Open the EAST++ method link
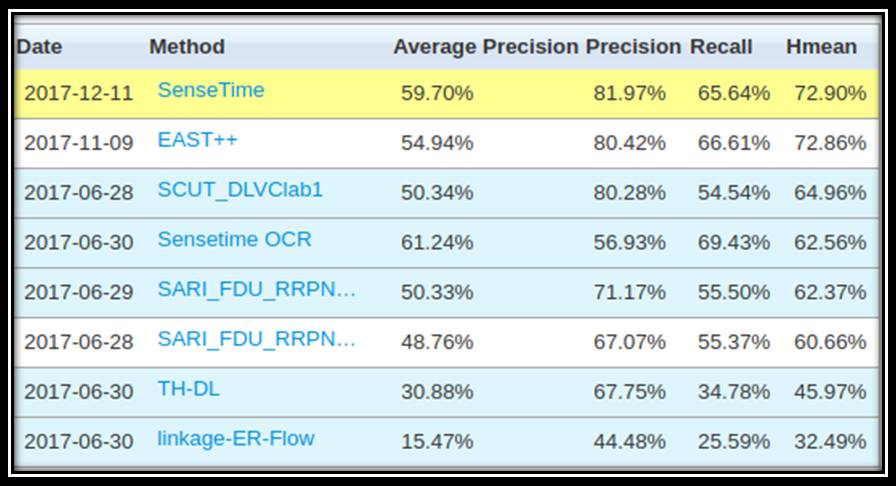 [x=197, y=140]
